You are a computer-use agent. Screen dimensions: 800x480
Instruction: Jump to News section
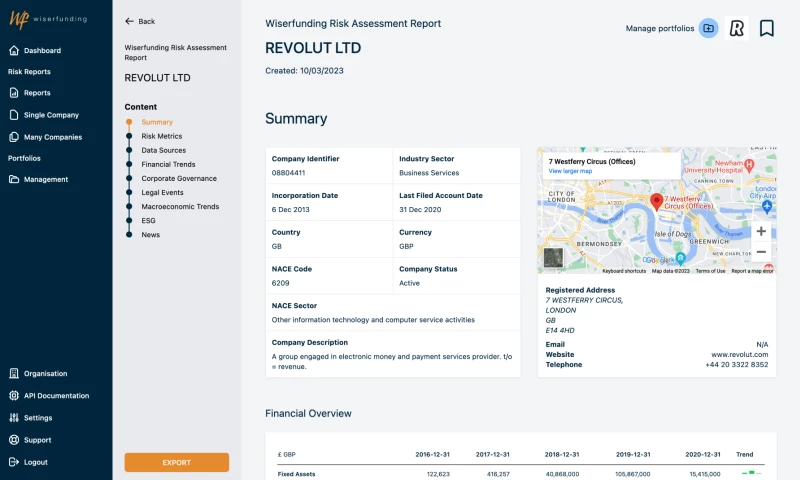pyautogui.click(x=151, y=235)
